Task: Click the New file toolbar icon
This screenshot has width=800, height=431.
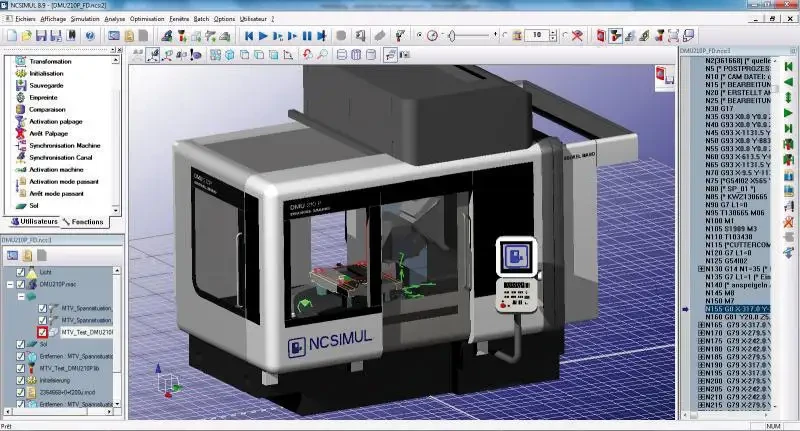Action: (x=12, y=36)
